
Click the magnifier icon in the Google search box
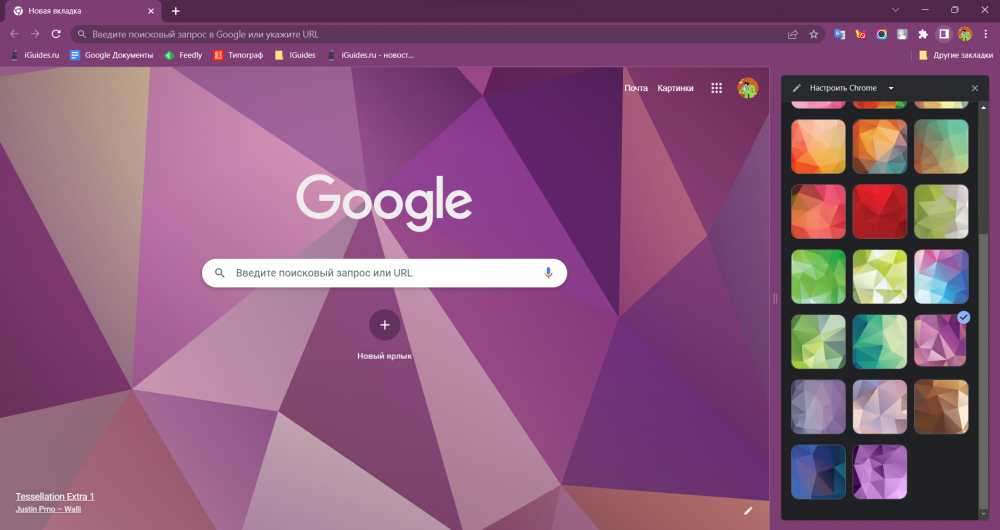[x=219, y=273]
